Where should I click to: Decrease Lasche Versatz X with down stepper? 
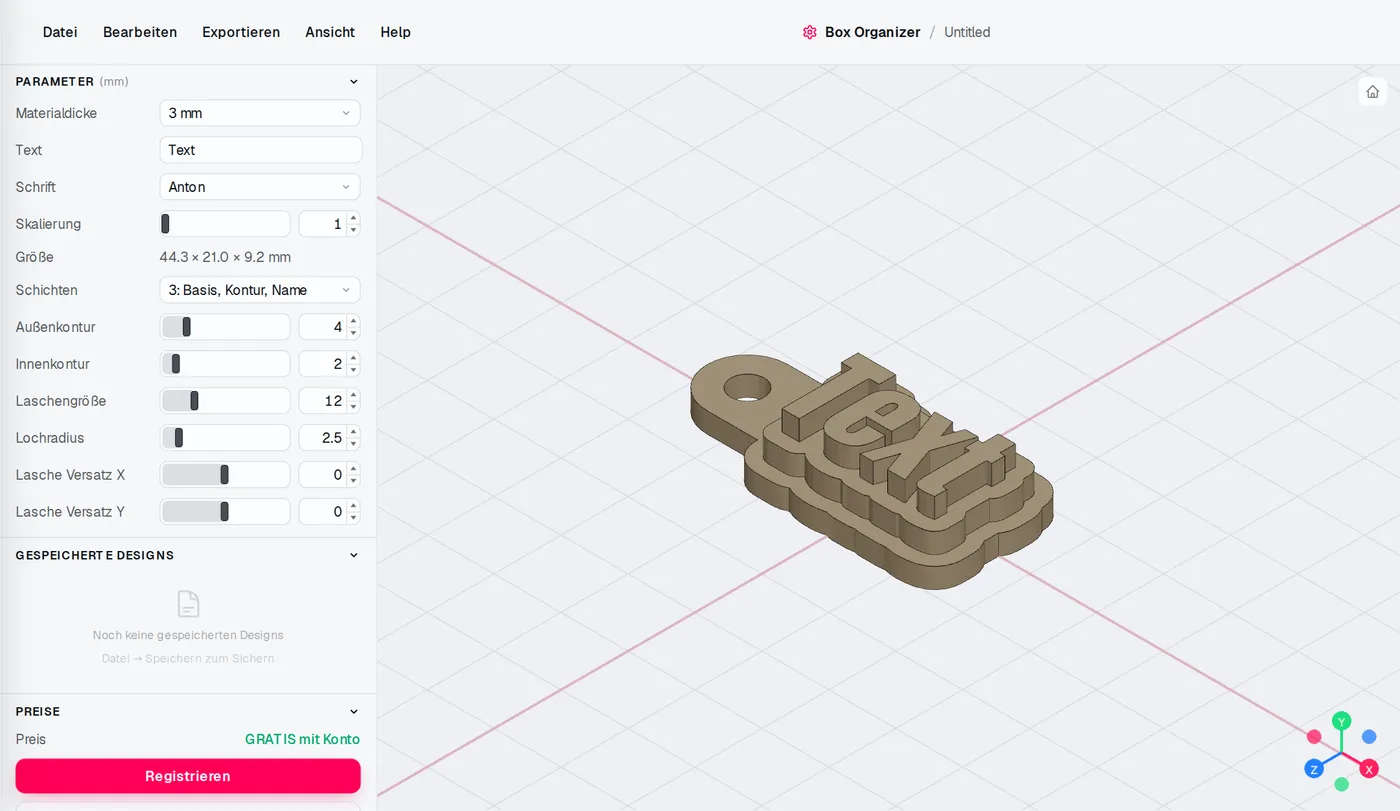[x=353, y=481]
